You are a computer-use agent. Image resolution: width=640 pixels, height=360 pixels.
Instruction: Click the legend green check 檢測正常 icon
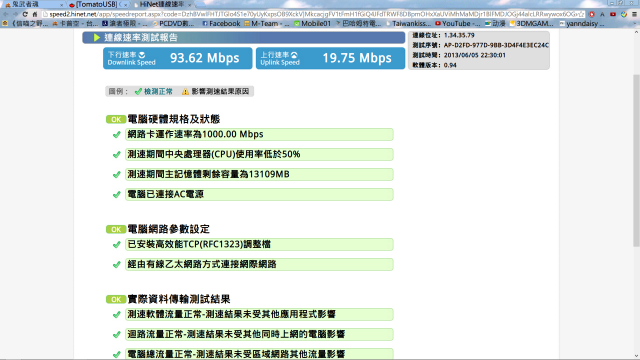point(138,91)
